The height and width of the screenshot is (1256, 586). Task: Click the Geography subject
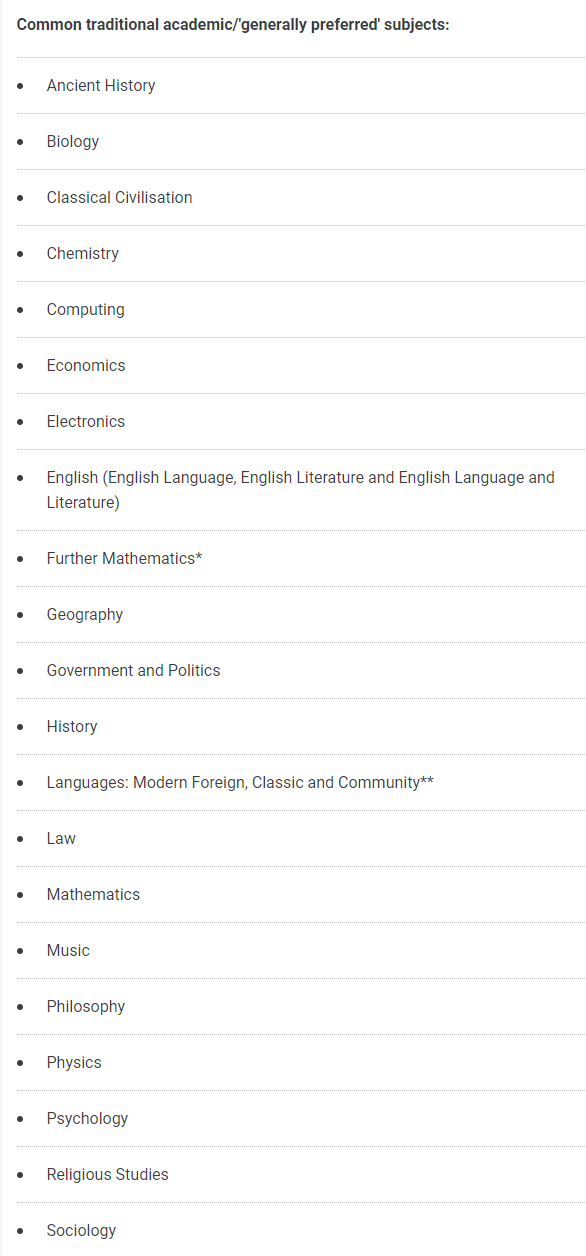click(85, 614)
